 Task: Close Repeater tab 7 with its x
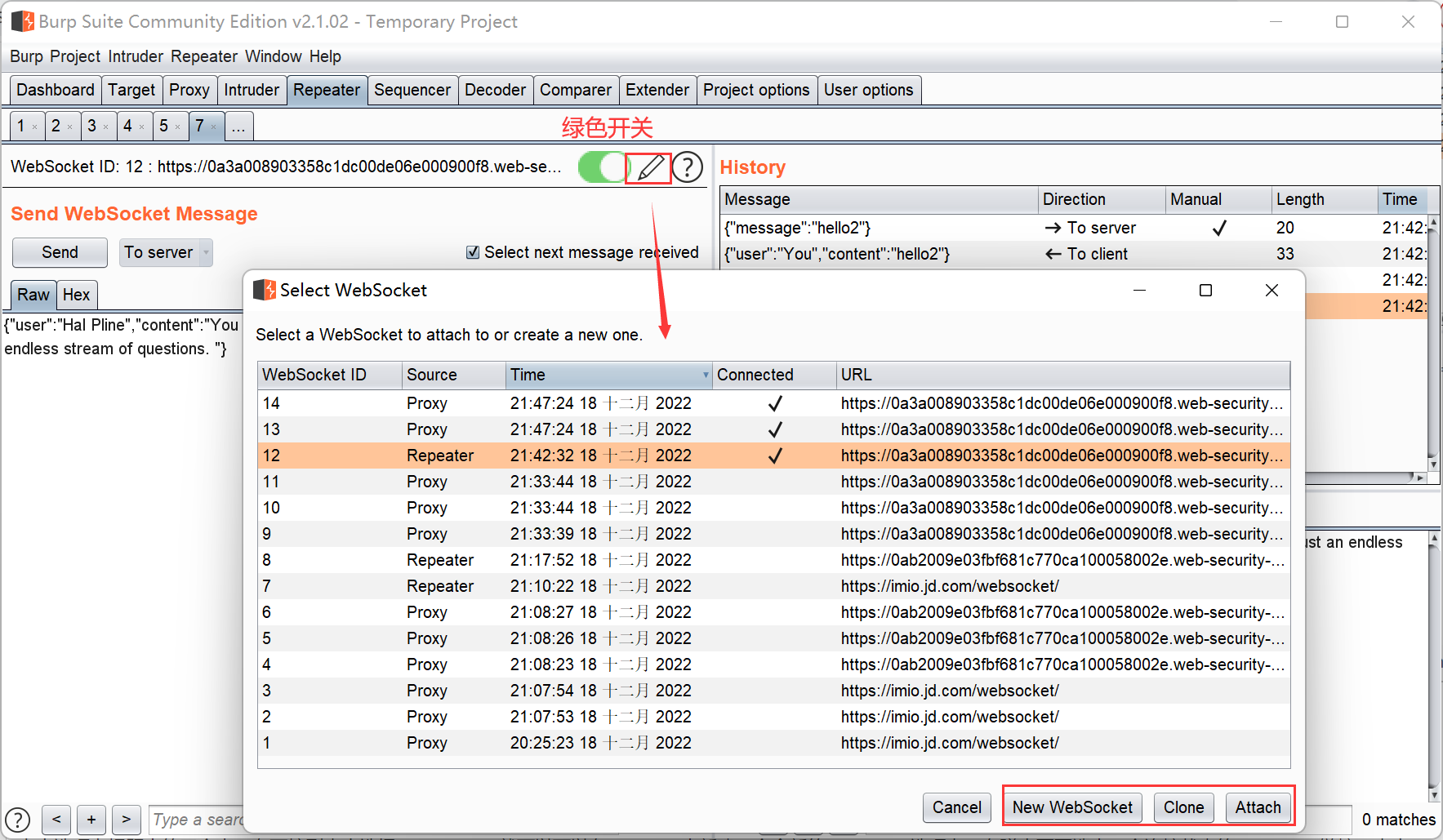[x=214, y=127]
